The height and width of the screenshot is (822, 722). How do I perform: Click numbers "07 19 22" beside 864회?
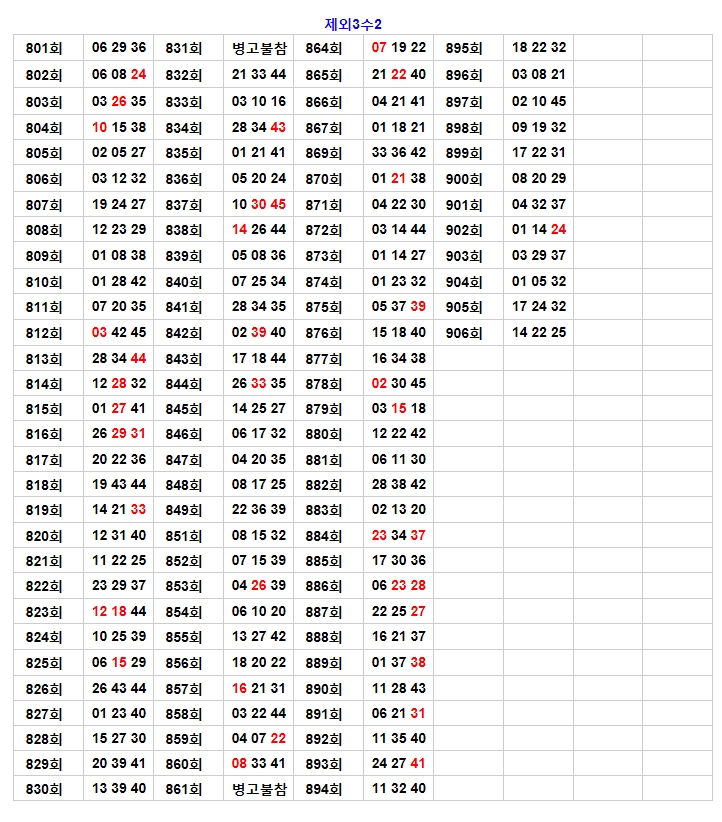pos(398,48)
